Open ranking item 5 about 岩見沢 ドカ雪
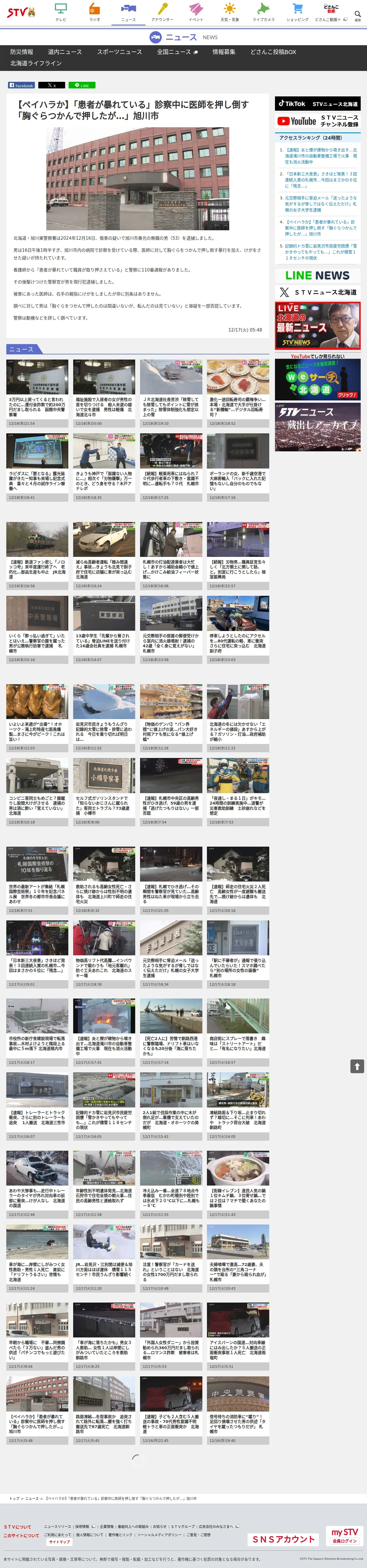The image size is (367, 1568). [320, 252]
